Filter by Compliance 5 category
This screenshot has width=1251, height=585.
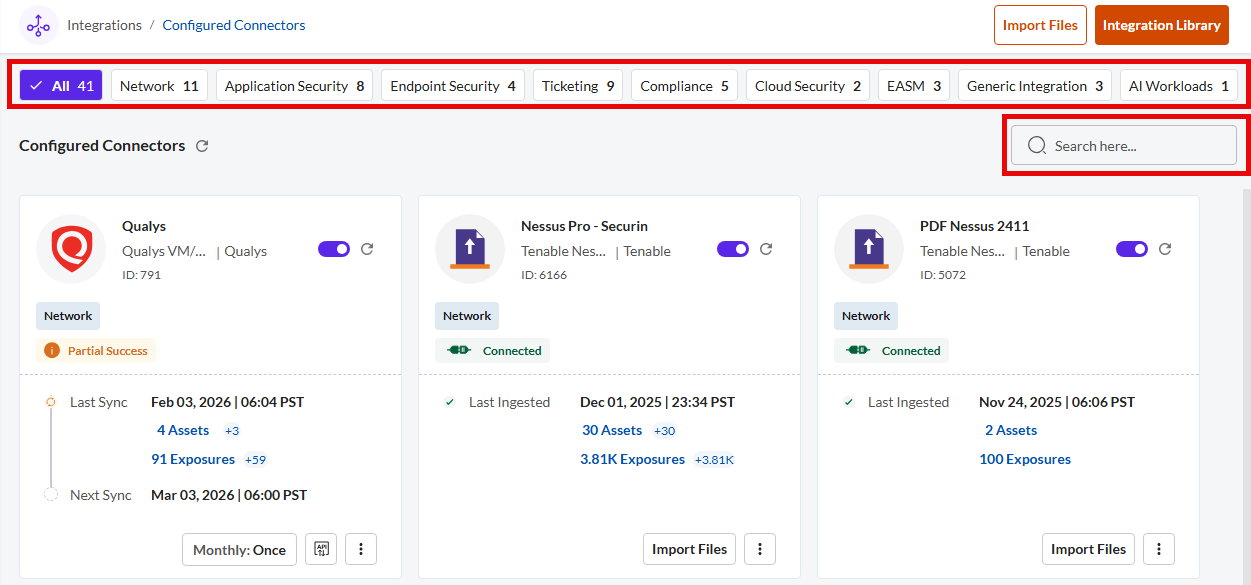tap(685, 86)
